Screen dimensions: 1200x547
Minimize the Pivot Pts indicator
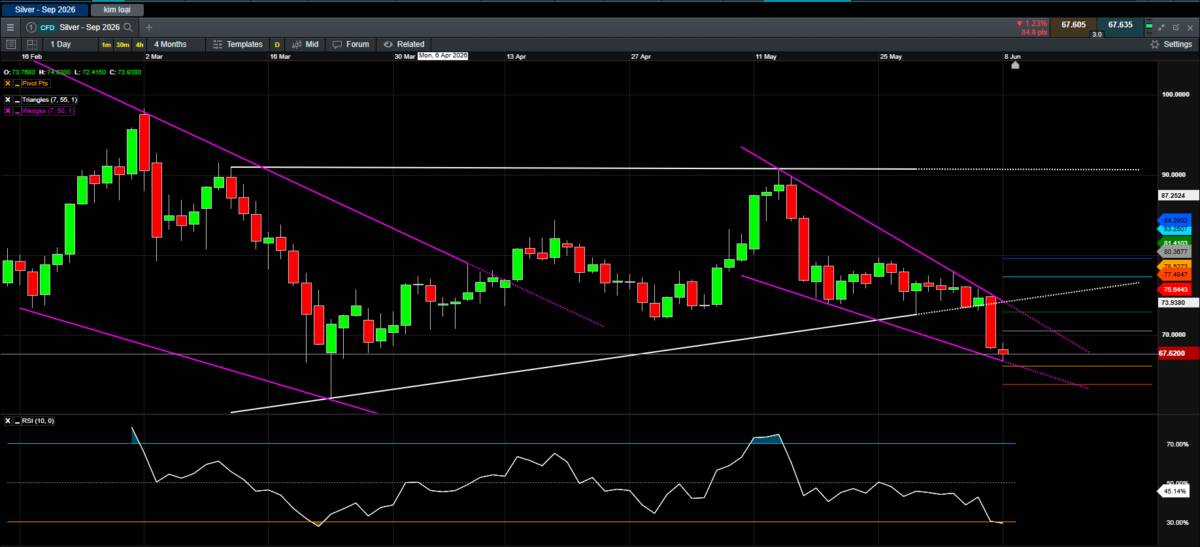[17, 84]
